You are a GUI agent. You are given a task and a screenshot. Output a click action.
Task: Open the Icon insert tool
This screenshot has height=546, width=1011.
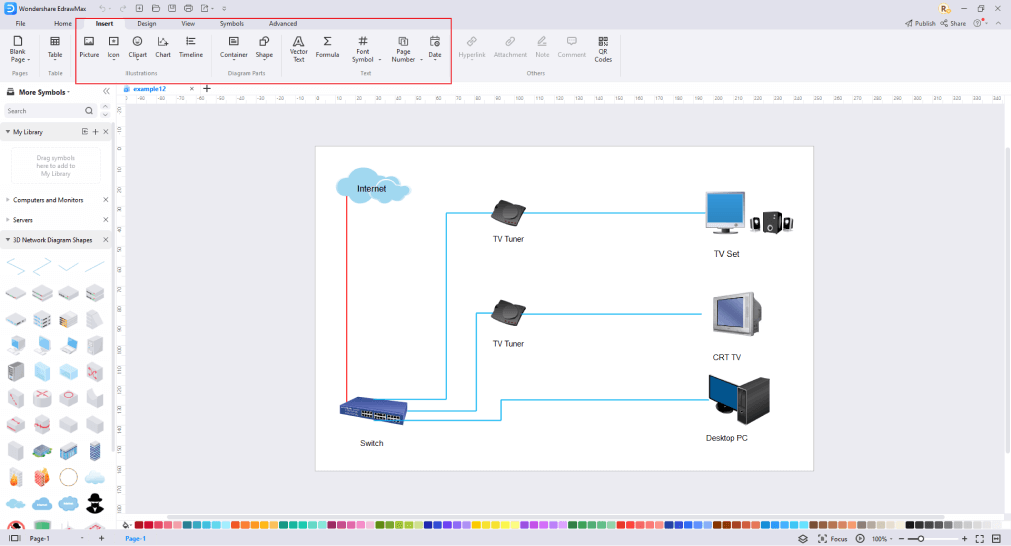pos(113,47)
